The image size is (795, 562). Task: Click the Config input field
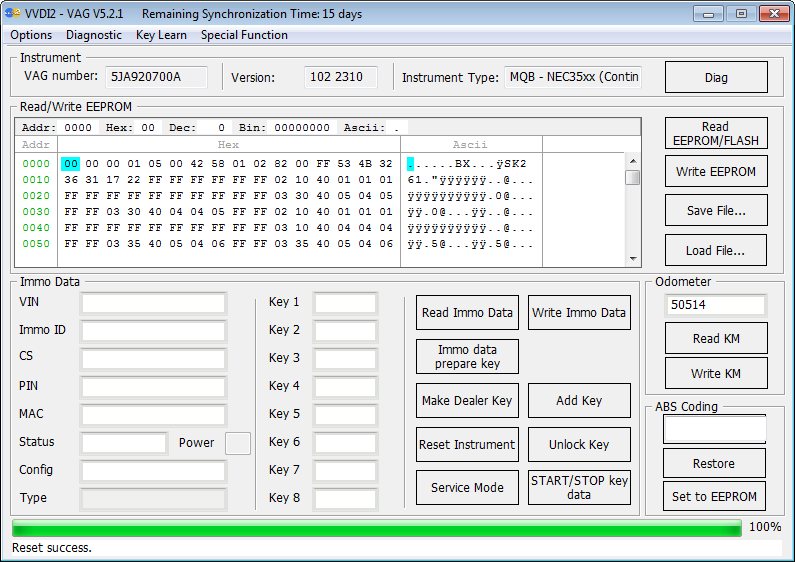pyautogui.click(x=153, y=471)
